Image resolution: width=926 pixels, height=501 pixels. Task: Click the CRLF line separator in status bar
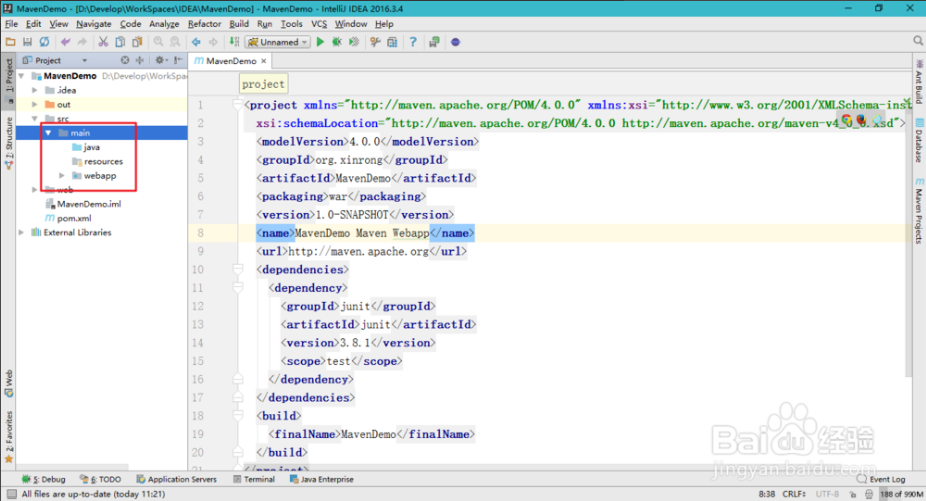pyautogui.click(x=794, y=494)
